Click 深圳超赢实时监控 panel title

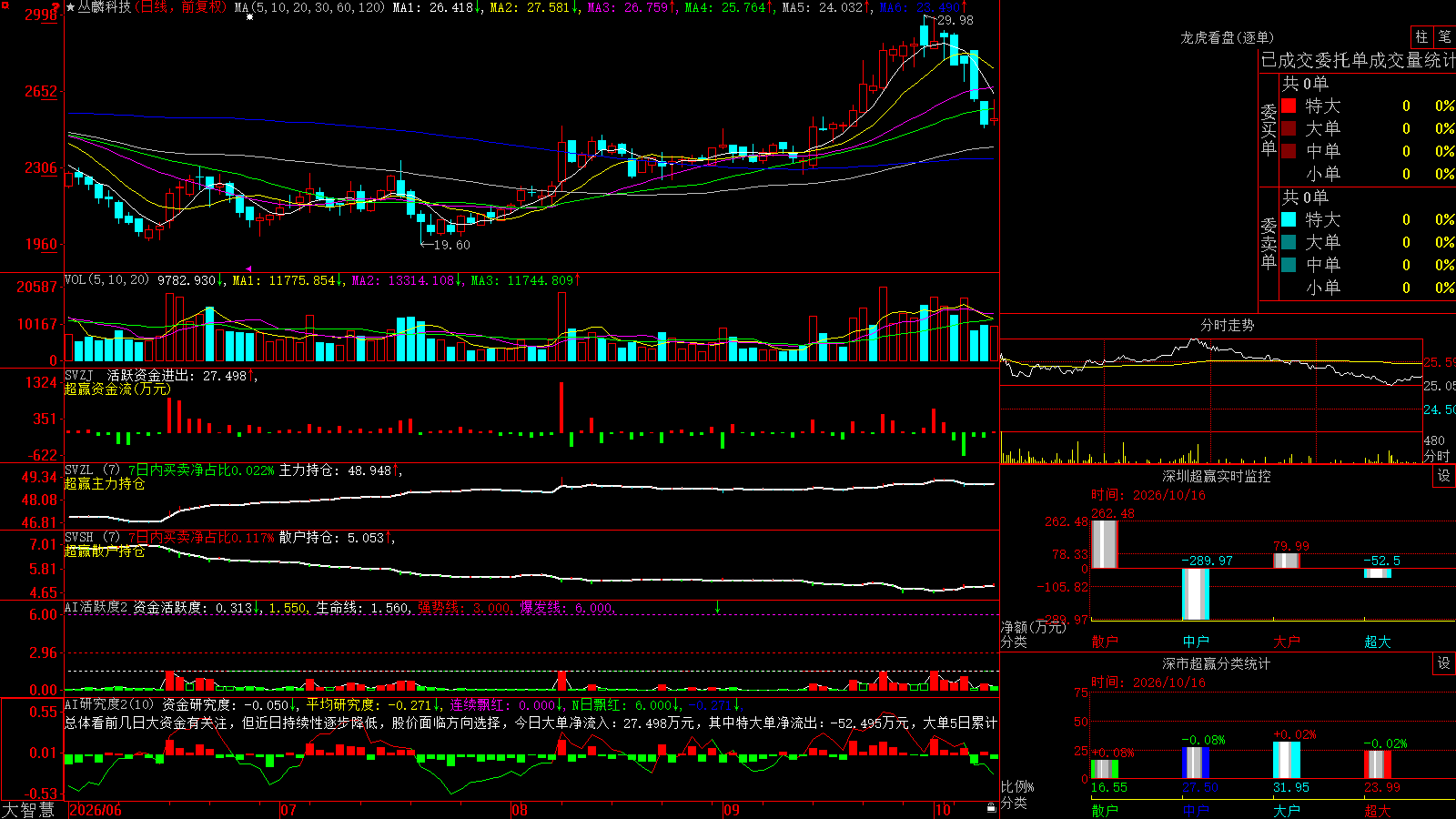tap(1216, 476)
